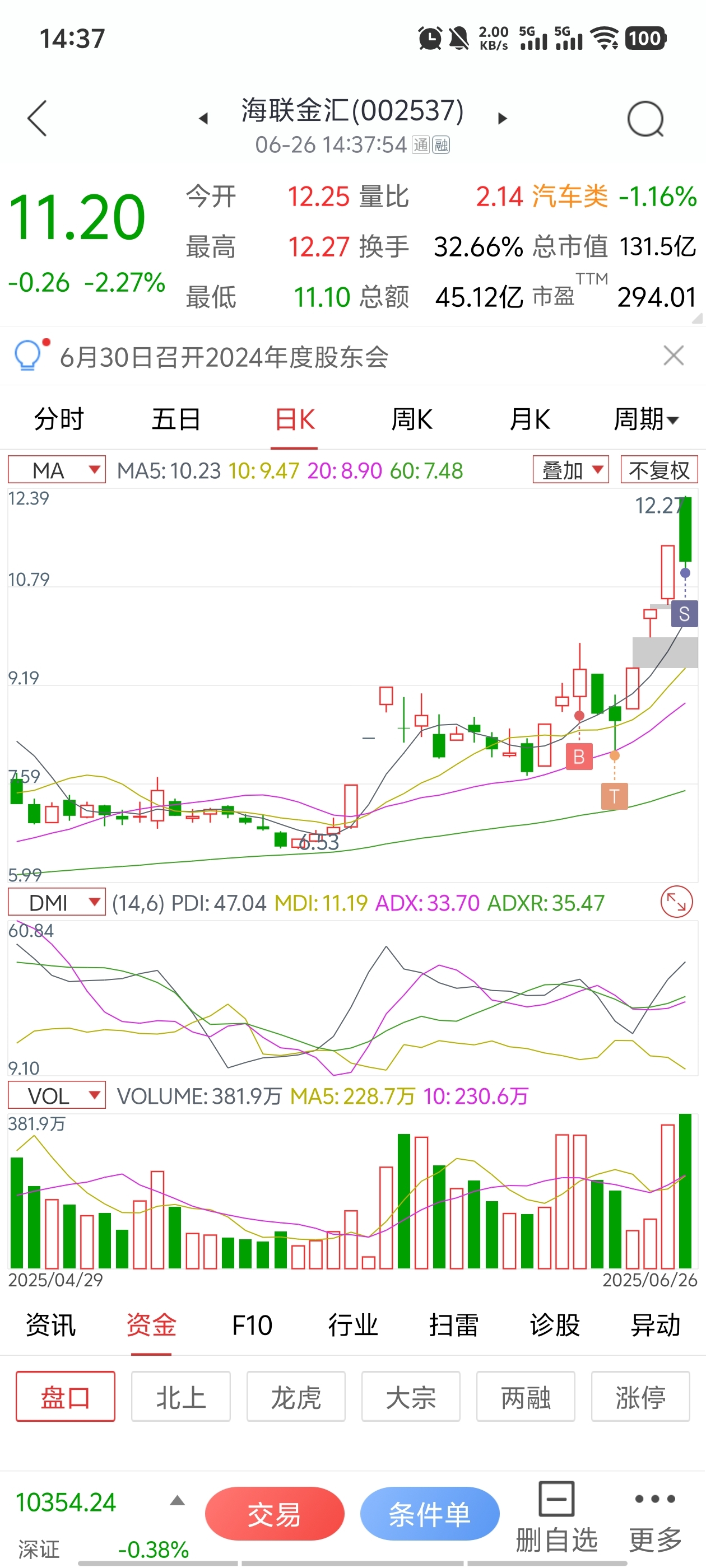Tap the S sell marker on chart
706x1568 pixels.
(684, 614)
